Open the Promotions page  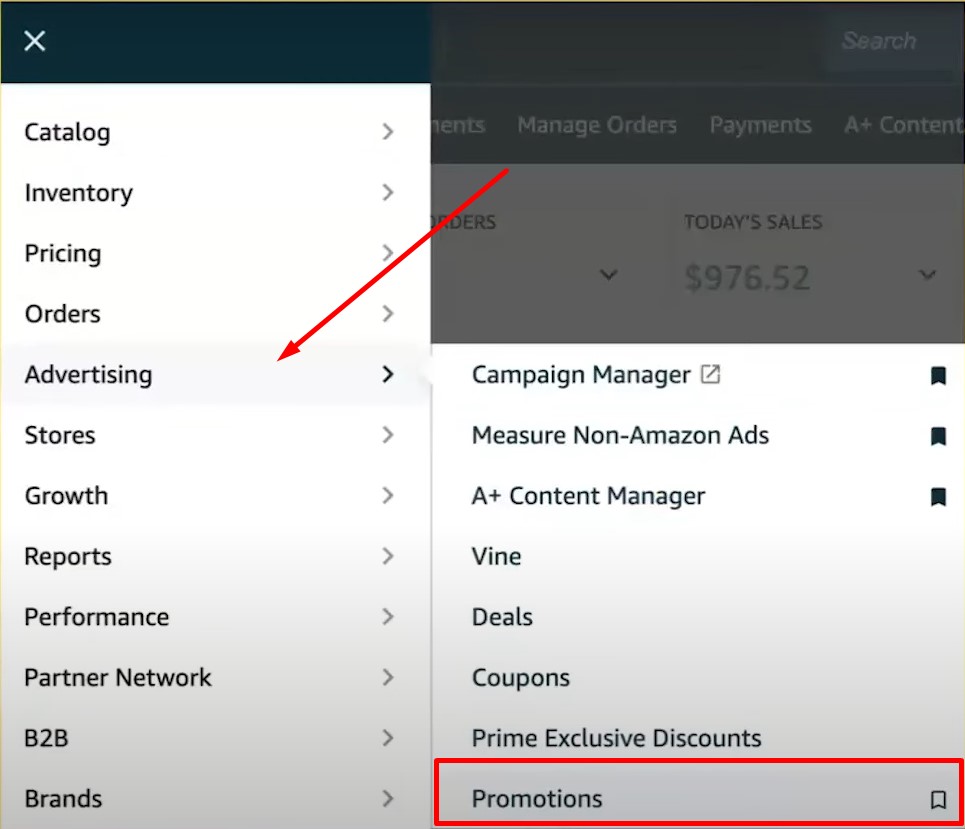[x=537, y=799]
